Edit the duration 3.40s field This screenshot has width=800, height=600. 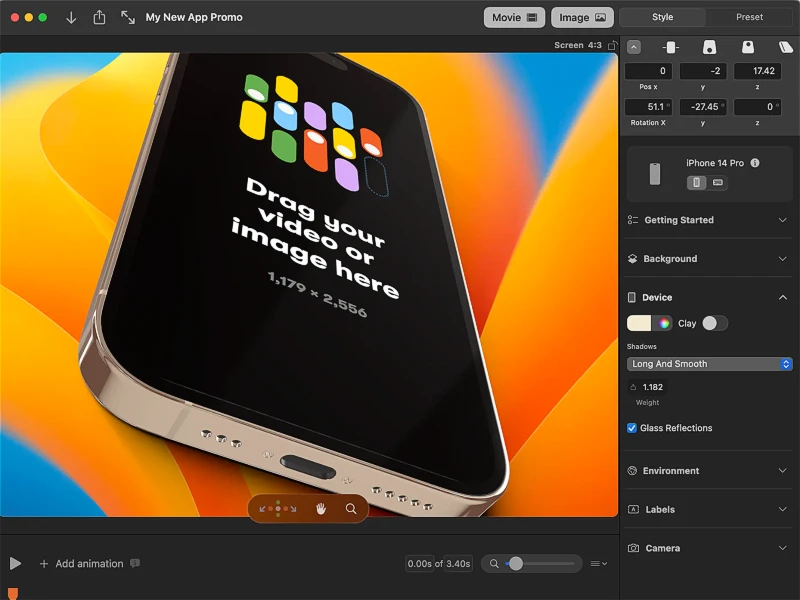click(x=458, y=564)
